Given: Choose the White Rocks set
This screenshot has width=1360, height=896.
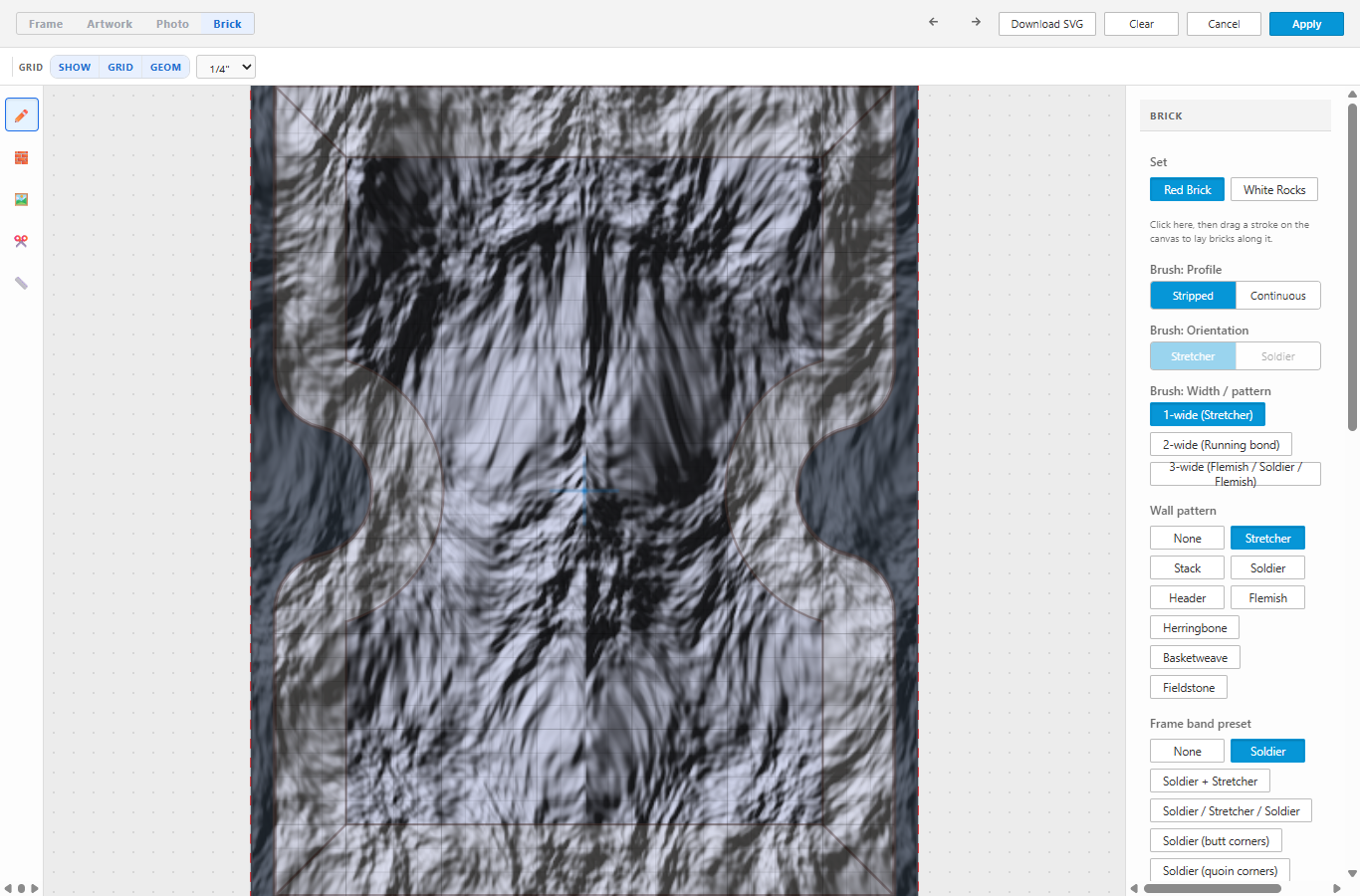Looking at the screenshot, I should (x=1274, y=190).
